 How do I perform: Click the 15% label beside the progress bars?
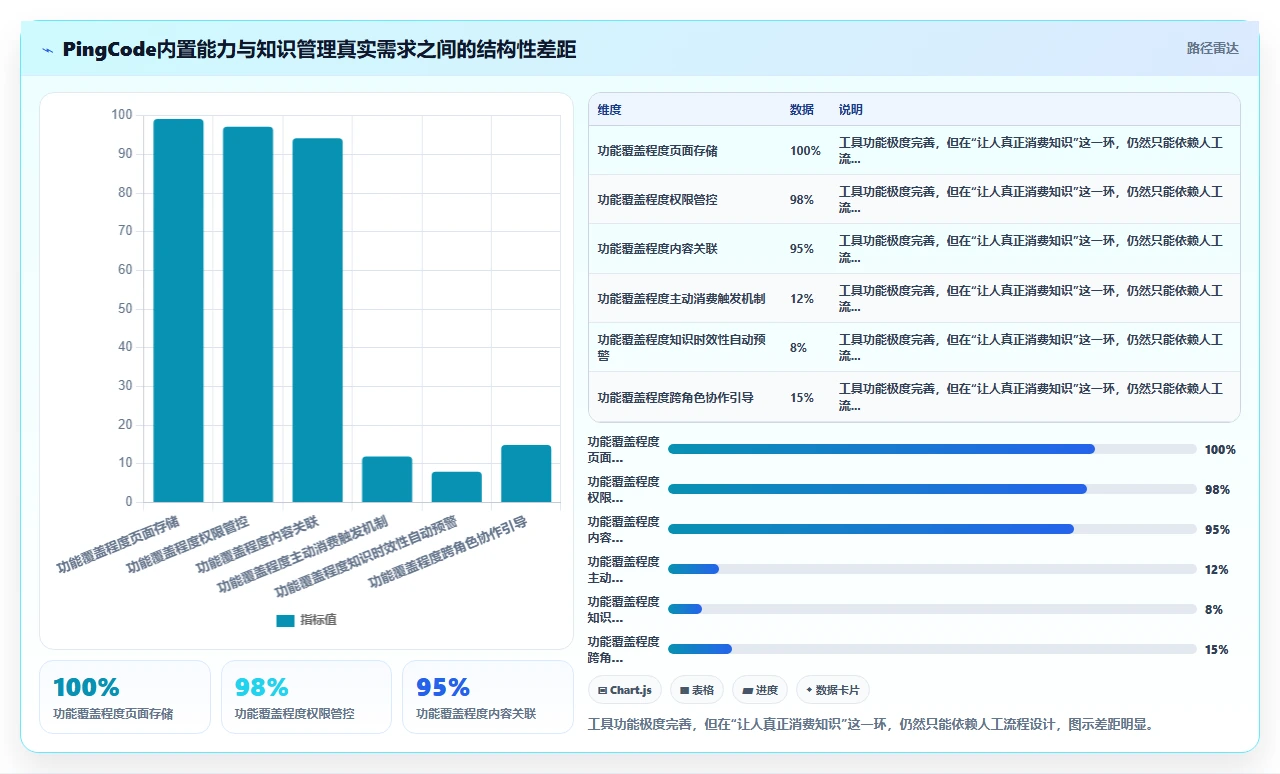pos(1217,650)
